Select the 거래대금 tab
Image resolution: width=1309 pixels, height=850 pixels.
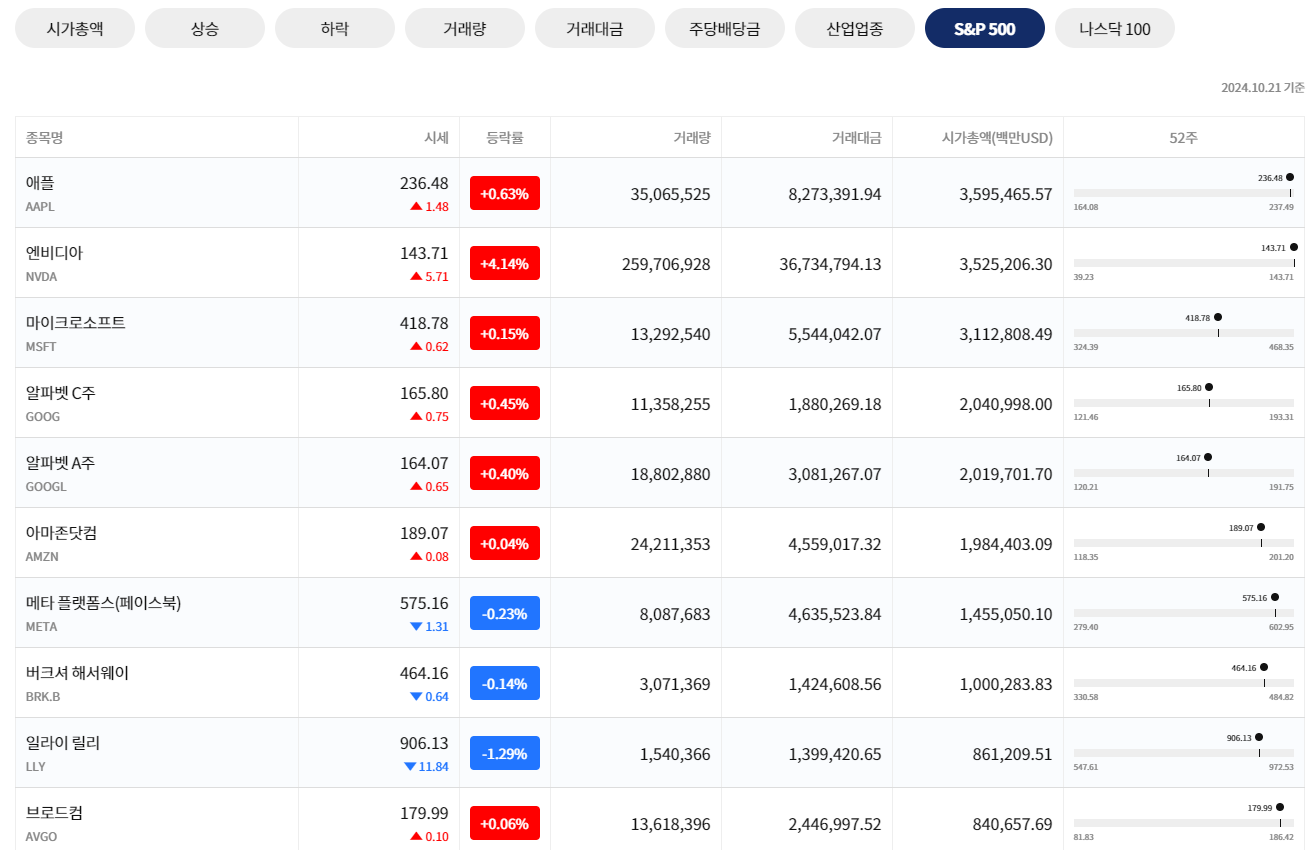pos(595,28)
